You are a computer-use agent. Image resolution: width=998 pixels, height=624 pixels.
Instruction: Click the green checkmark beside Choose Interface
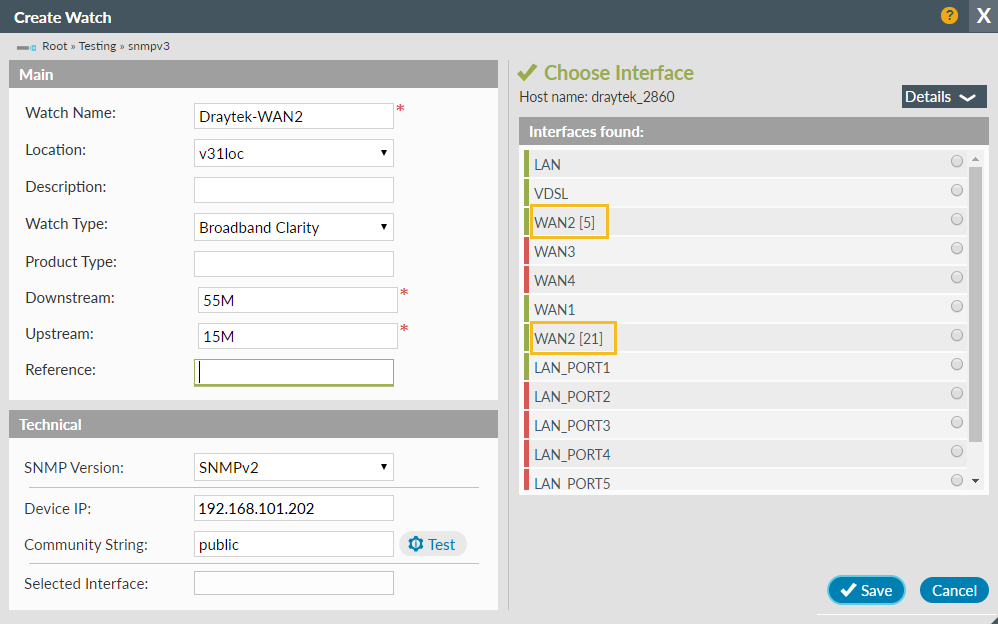[x=528, y=72]
